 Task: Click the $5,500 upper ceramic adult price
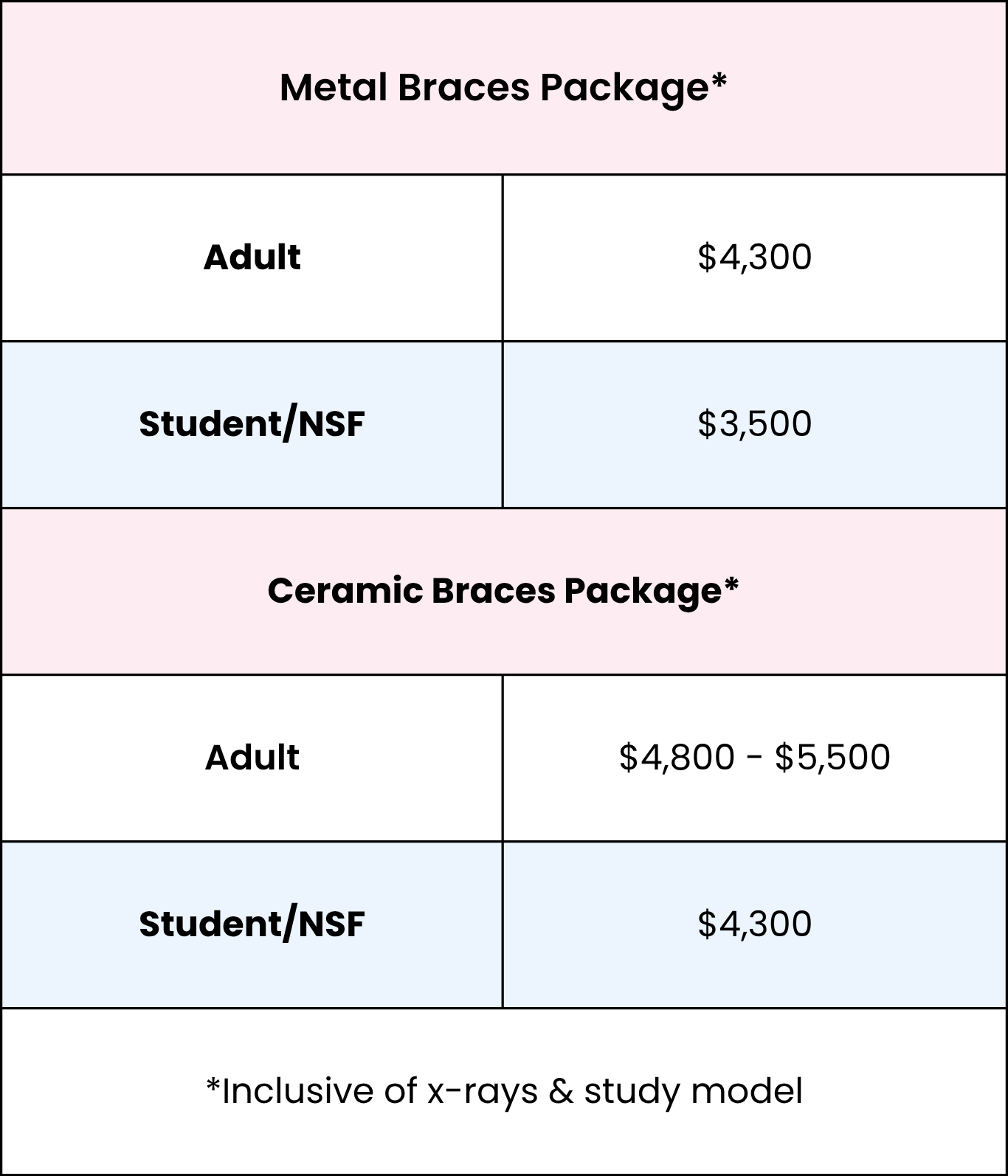[x=832, y=758]
